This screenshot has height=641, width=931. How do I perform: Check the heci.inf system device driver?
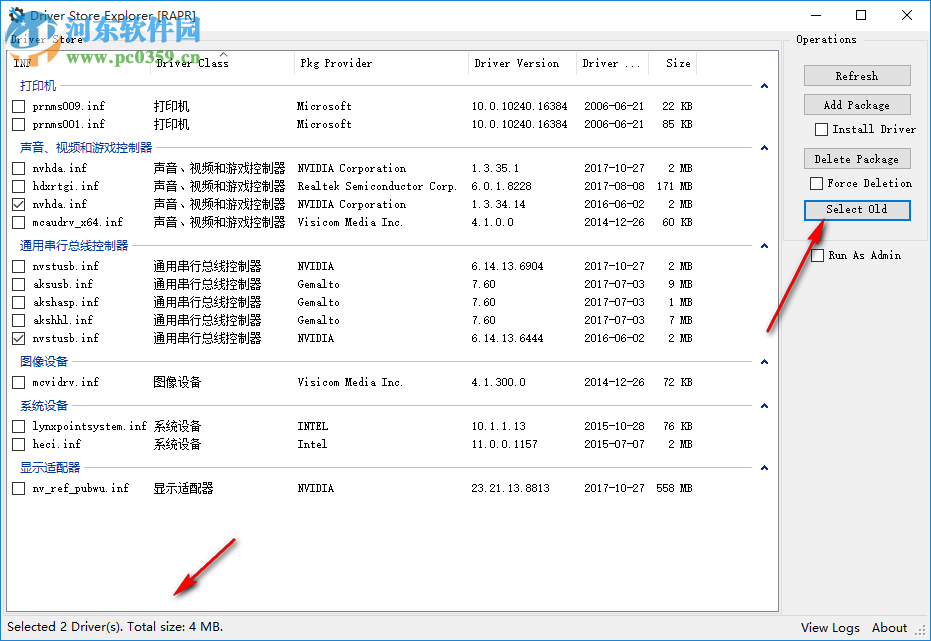point(18,444)
